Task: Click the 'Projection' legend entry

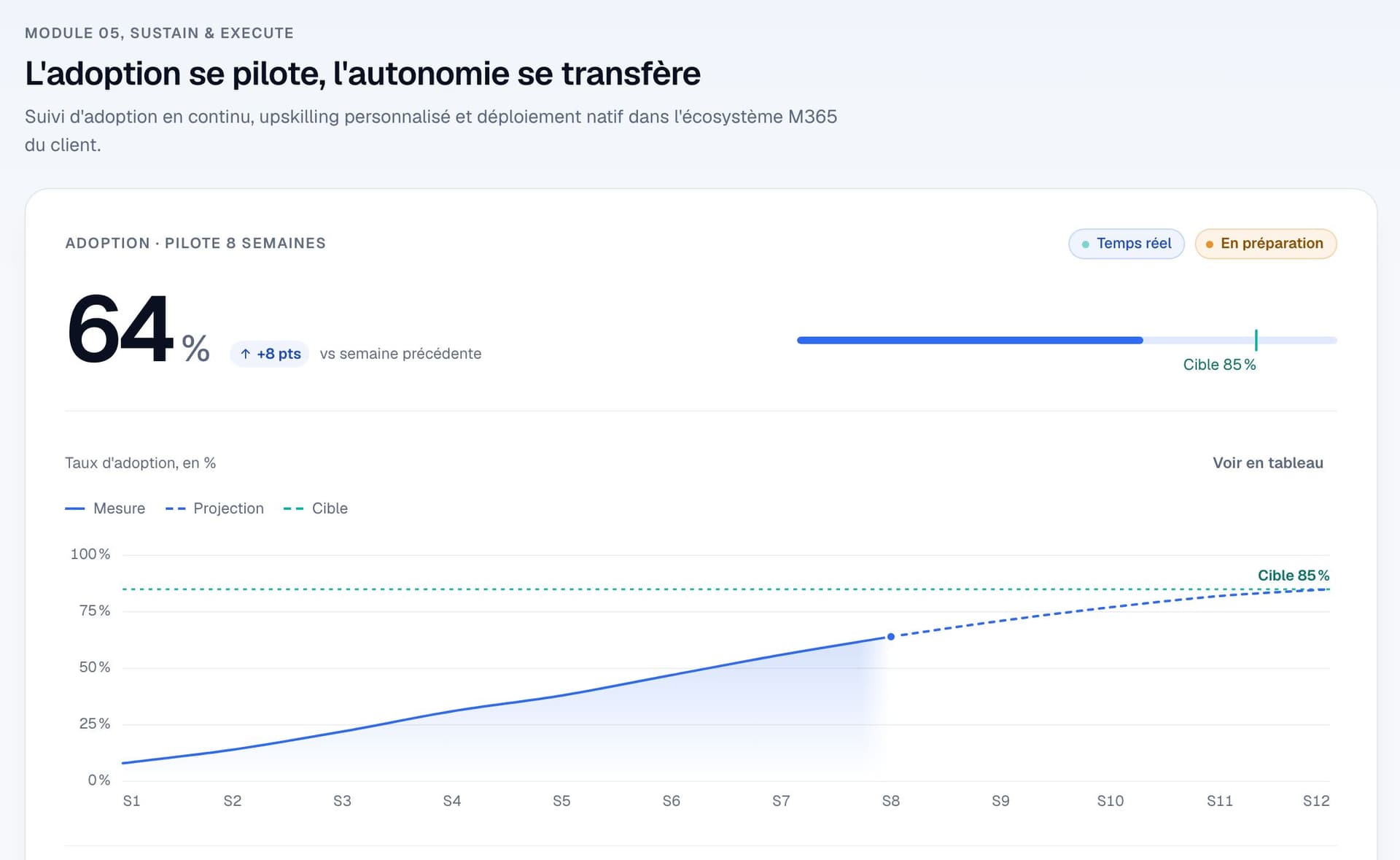Action: pyautogui.click(x=214, y=508)
